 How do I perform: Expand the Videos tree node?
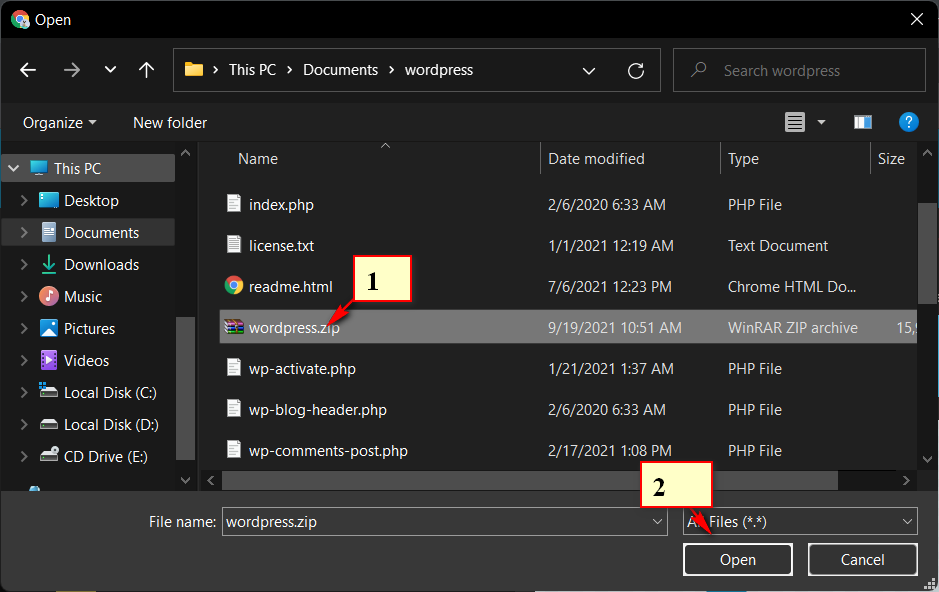(24, 360)
